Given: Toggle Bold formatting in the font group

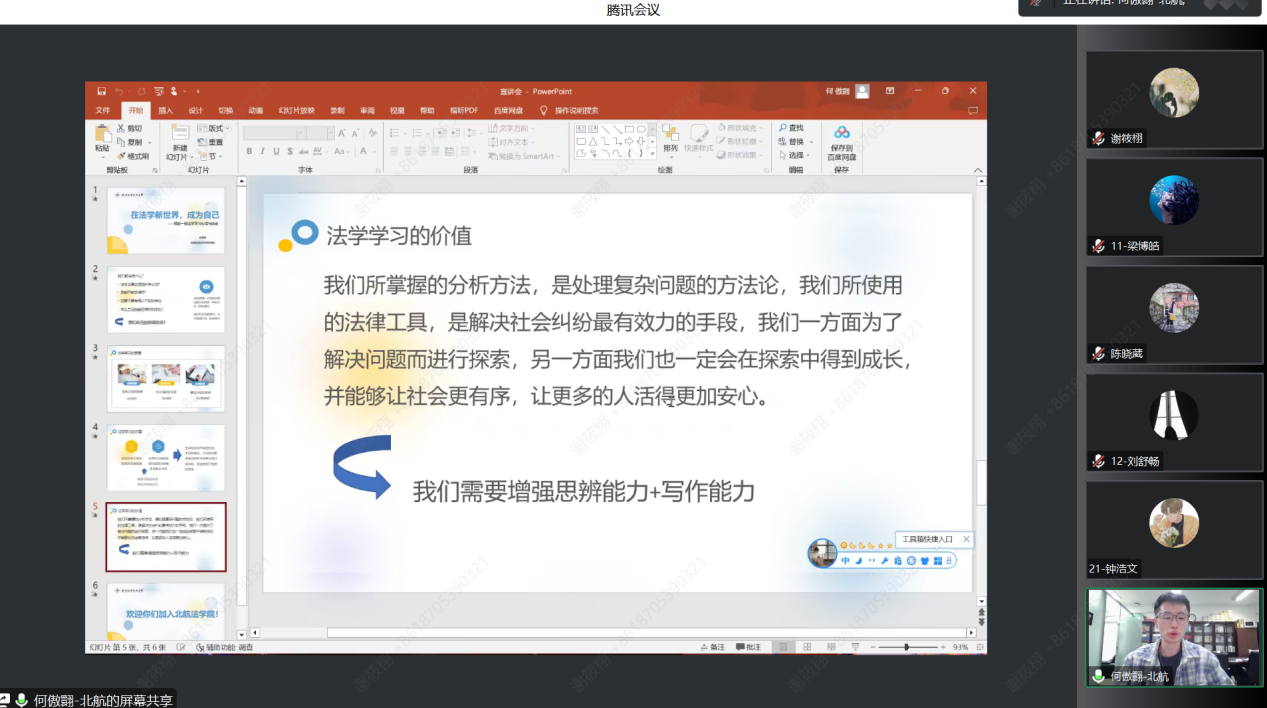Looking at the screenshot, I should (x=249, y=151).
